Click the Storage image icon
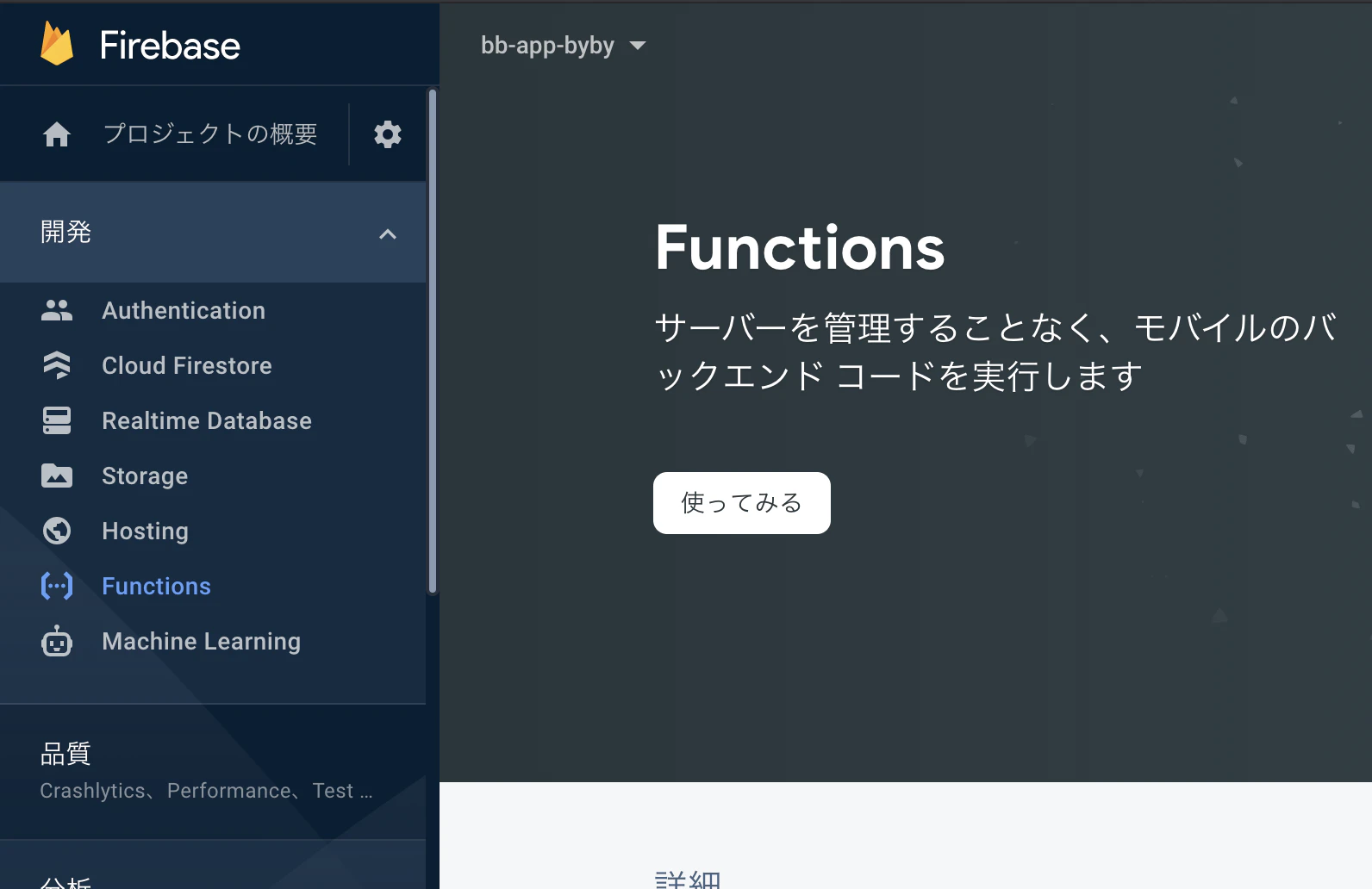 click(57, 476)
